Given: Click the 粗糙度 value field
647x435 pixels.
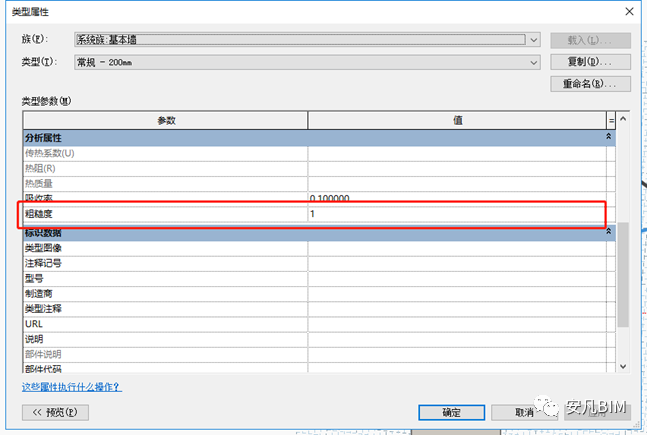Looking at the screenshot, I should (456, 214).
